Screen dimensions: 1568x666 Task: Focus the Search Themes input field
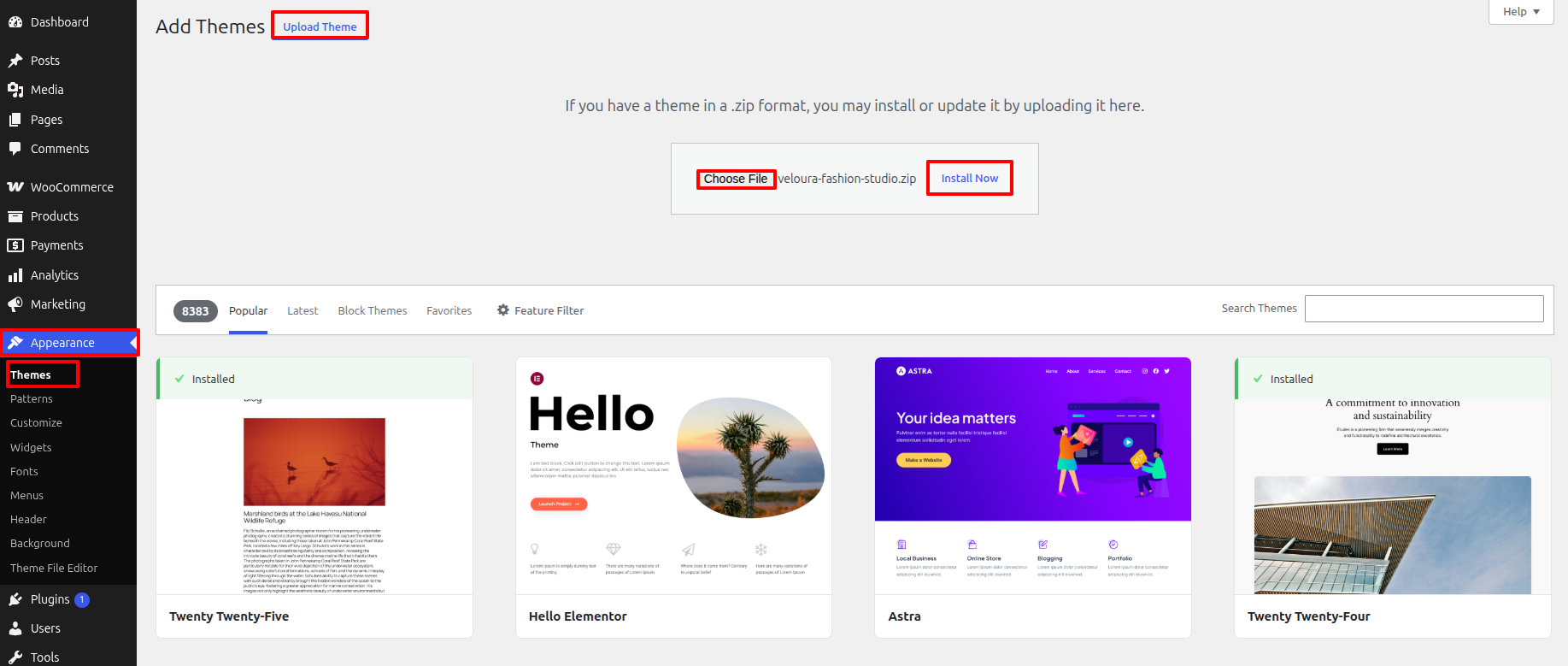(x=1424, y=309)
